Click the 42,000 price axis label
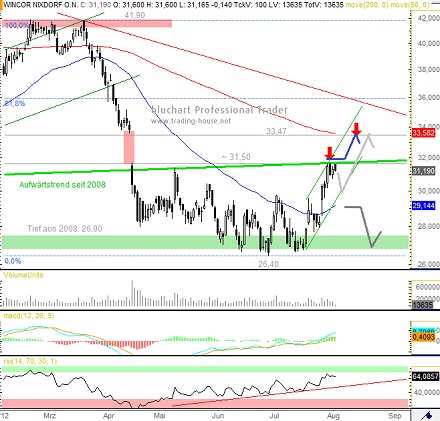The image size is (440, 421). coord(429,18)
